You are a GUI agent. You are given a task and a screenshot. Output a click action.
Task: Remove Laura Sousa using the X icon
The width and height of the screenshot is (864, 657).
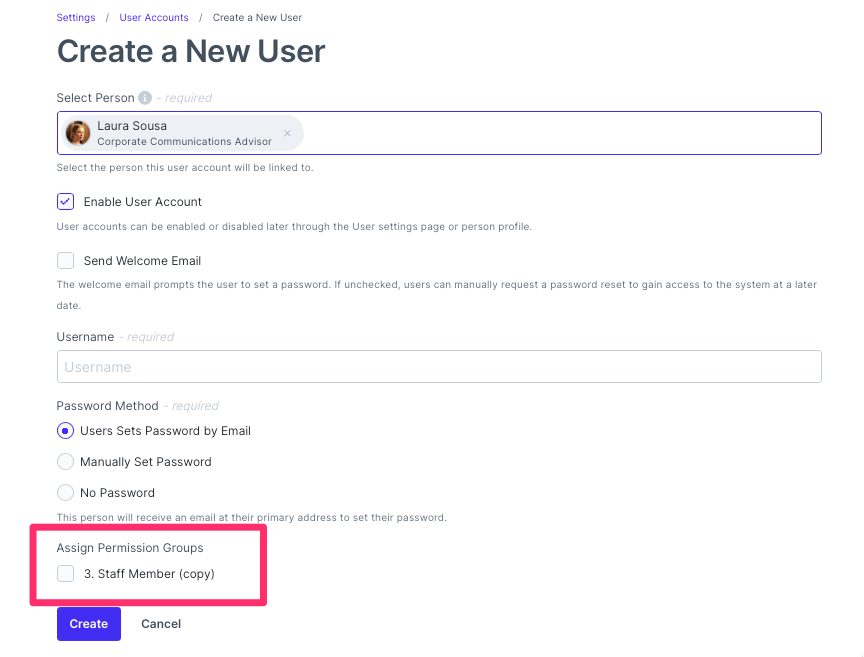click(x=287, y=133)
